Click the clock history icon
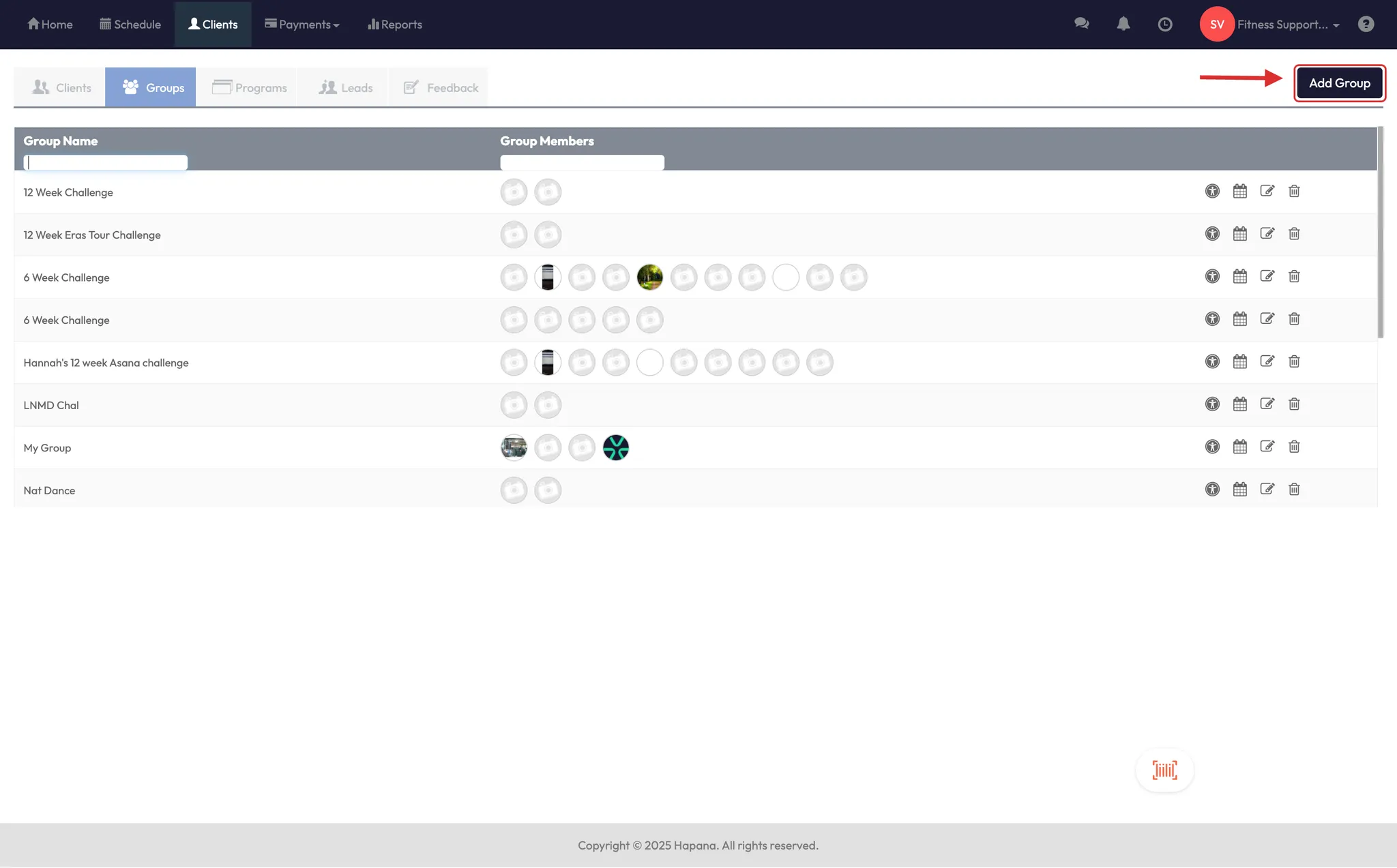 1165,25
